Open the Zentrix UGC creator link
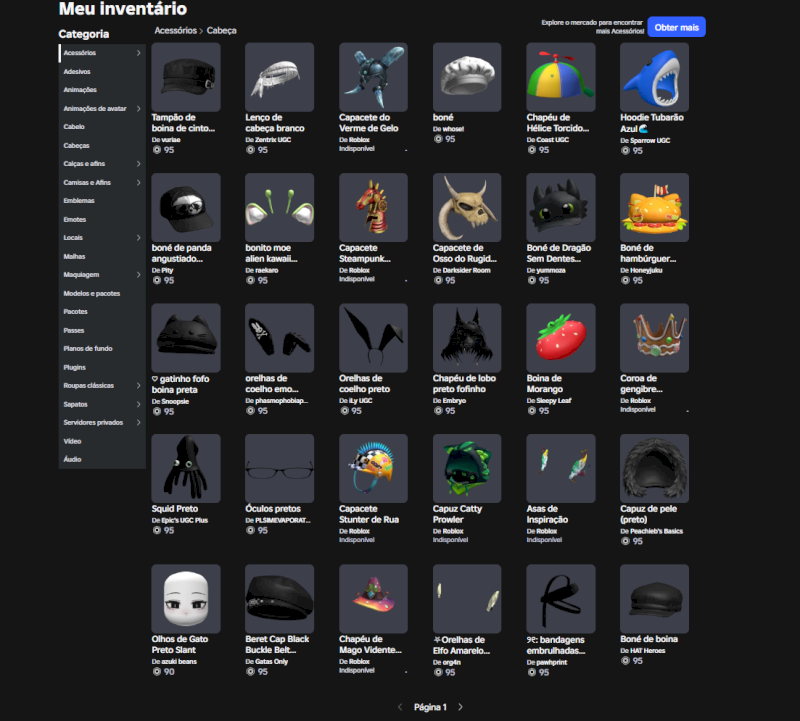This screenshot has width=800, height=721. tap(273, 140)
